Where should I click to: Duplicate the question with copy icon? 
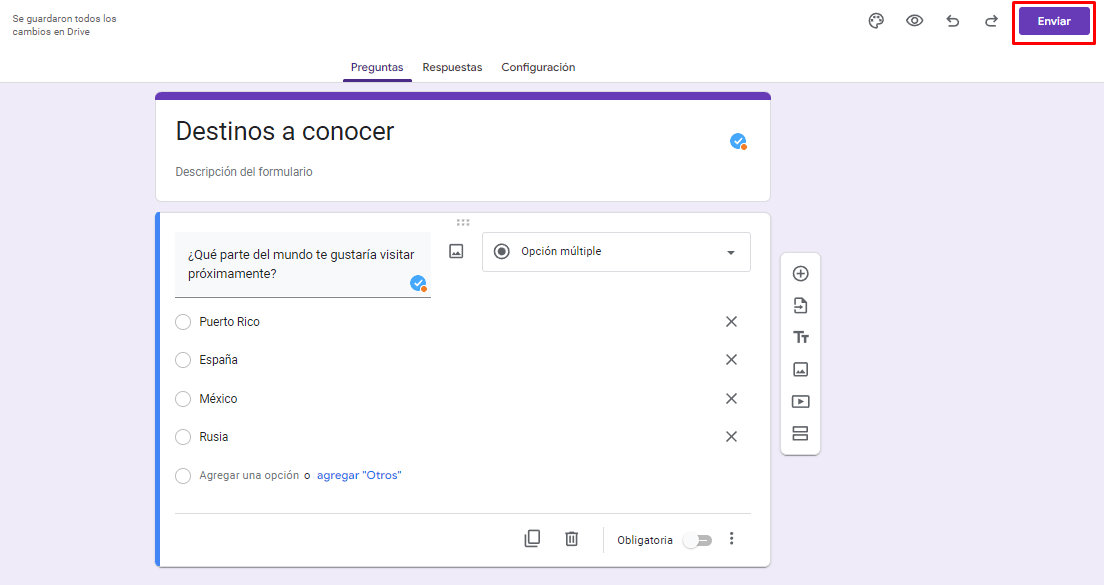point(532,539)
